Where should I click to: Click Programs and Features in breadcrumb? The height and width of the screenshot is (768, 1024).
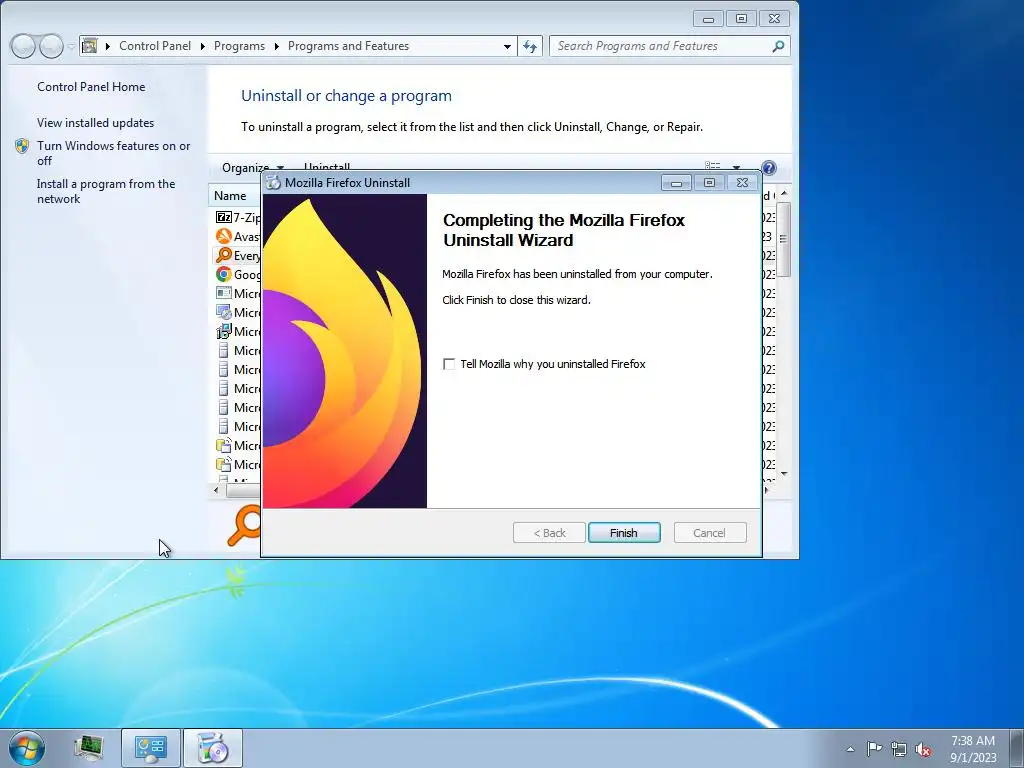pyautogui.click(x=348, y=46)
